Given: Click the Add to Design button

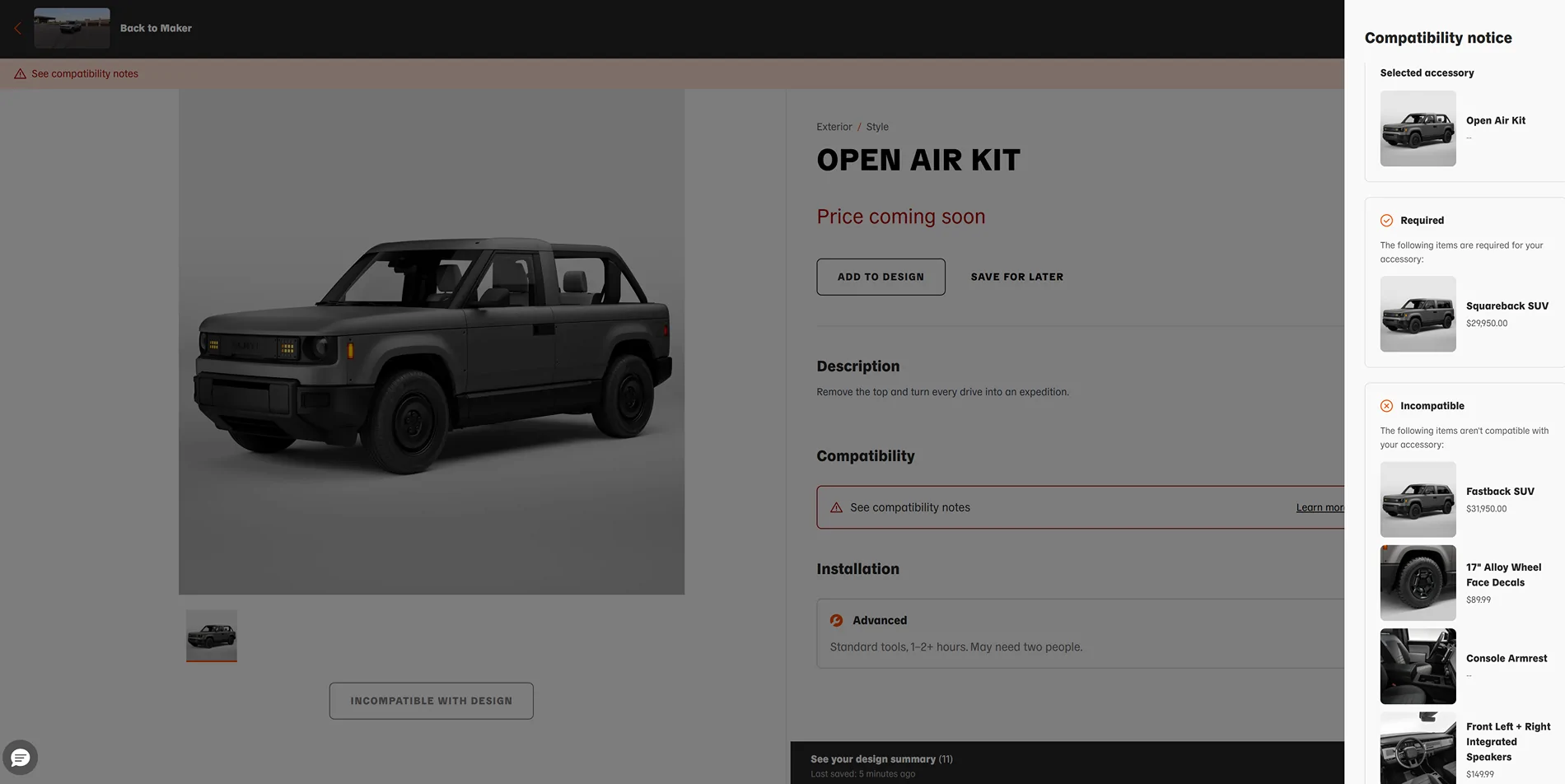Looking at the screenshot, I should pos(881,277).
